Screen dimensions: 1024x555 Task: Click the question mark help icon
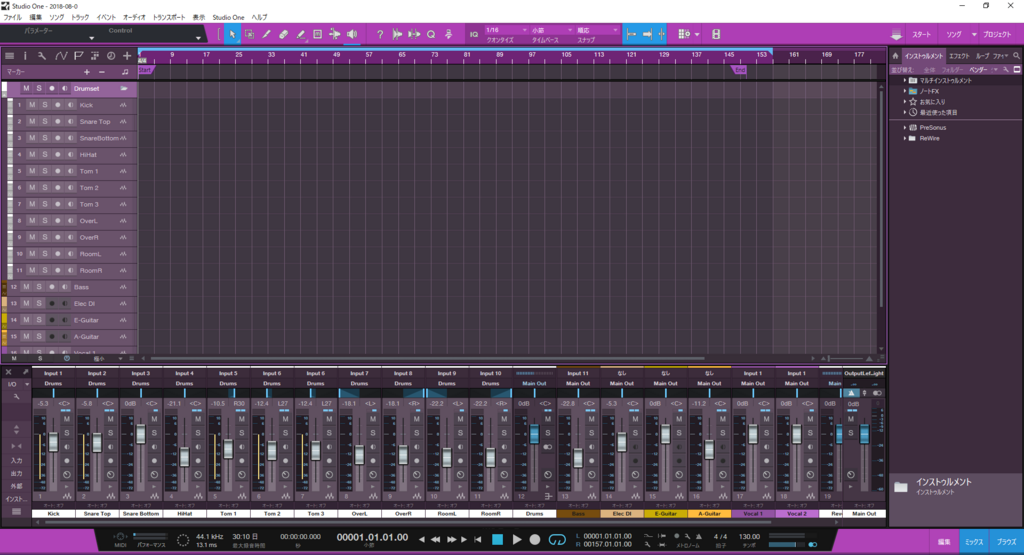coord(379,34)
